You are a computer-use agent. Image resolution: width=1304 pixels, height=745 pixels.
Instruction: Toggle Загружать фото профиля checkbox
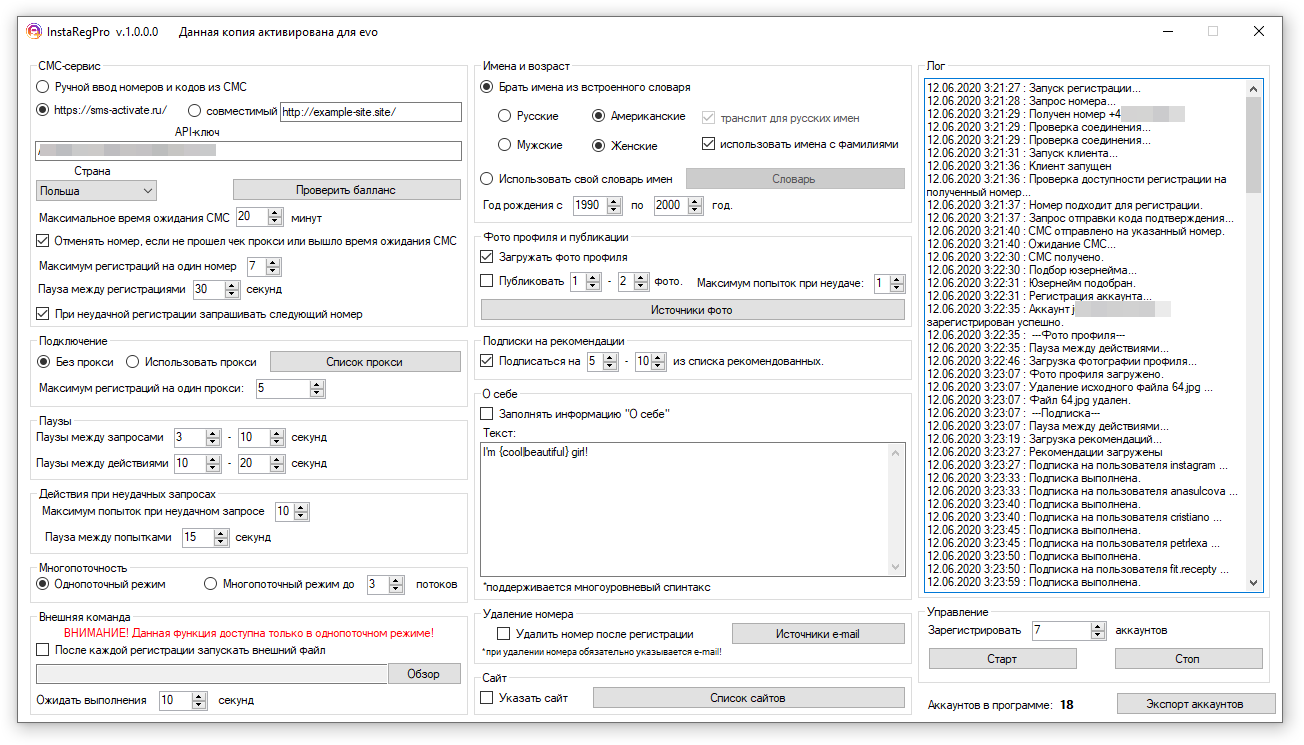click(488, 257)
